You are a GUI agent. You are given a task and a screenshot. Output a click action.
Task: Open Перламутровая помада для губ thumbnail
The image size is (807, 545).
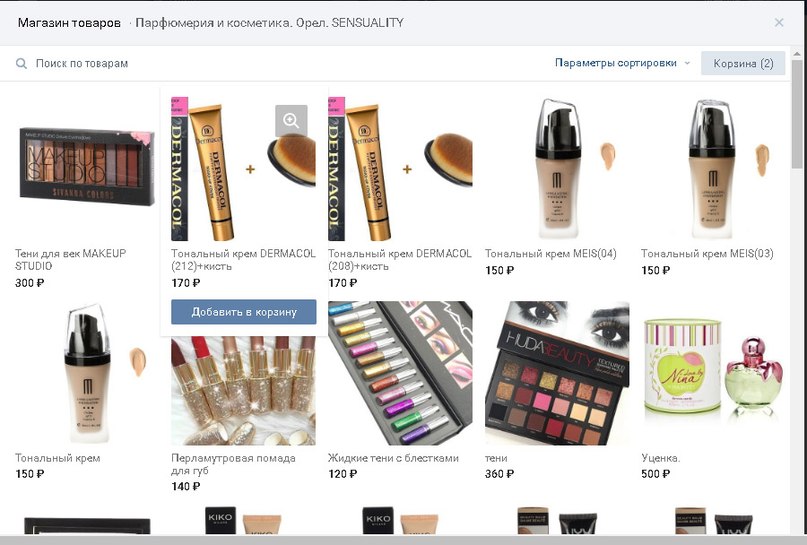point(243,391)
